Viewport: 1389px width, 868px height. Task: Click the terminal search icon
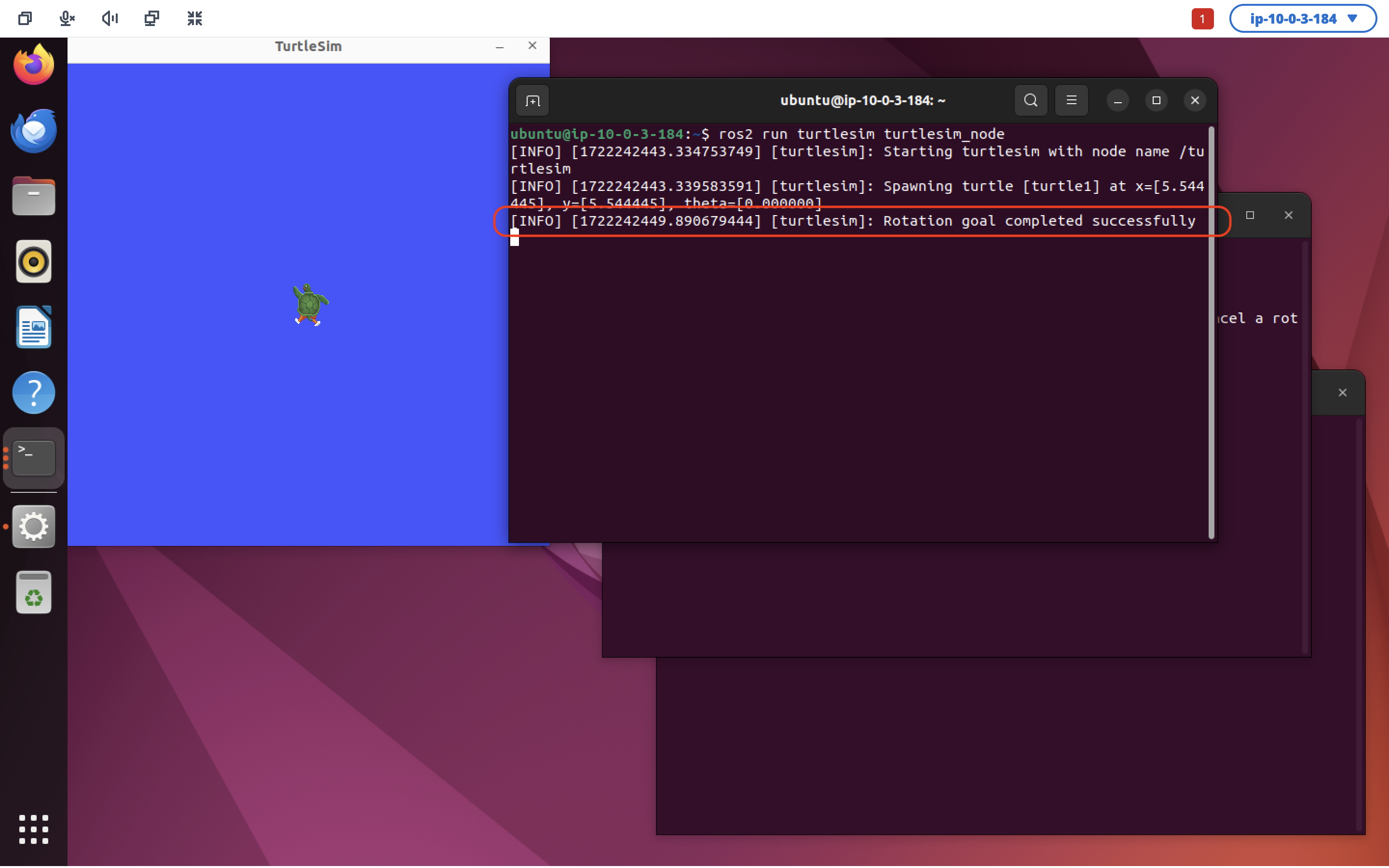tap(1030, 100)
